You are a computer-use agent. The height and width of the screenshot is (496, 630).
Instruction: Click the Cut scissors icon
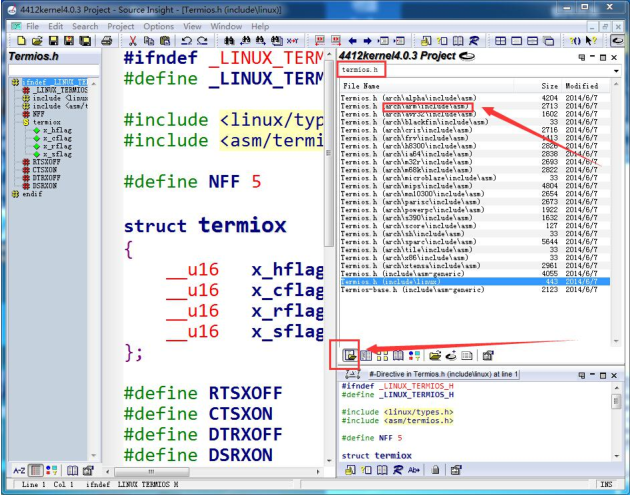coord(133,41)
